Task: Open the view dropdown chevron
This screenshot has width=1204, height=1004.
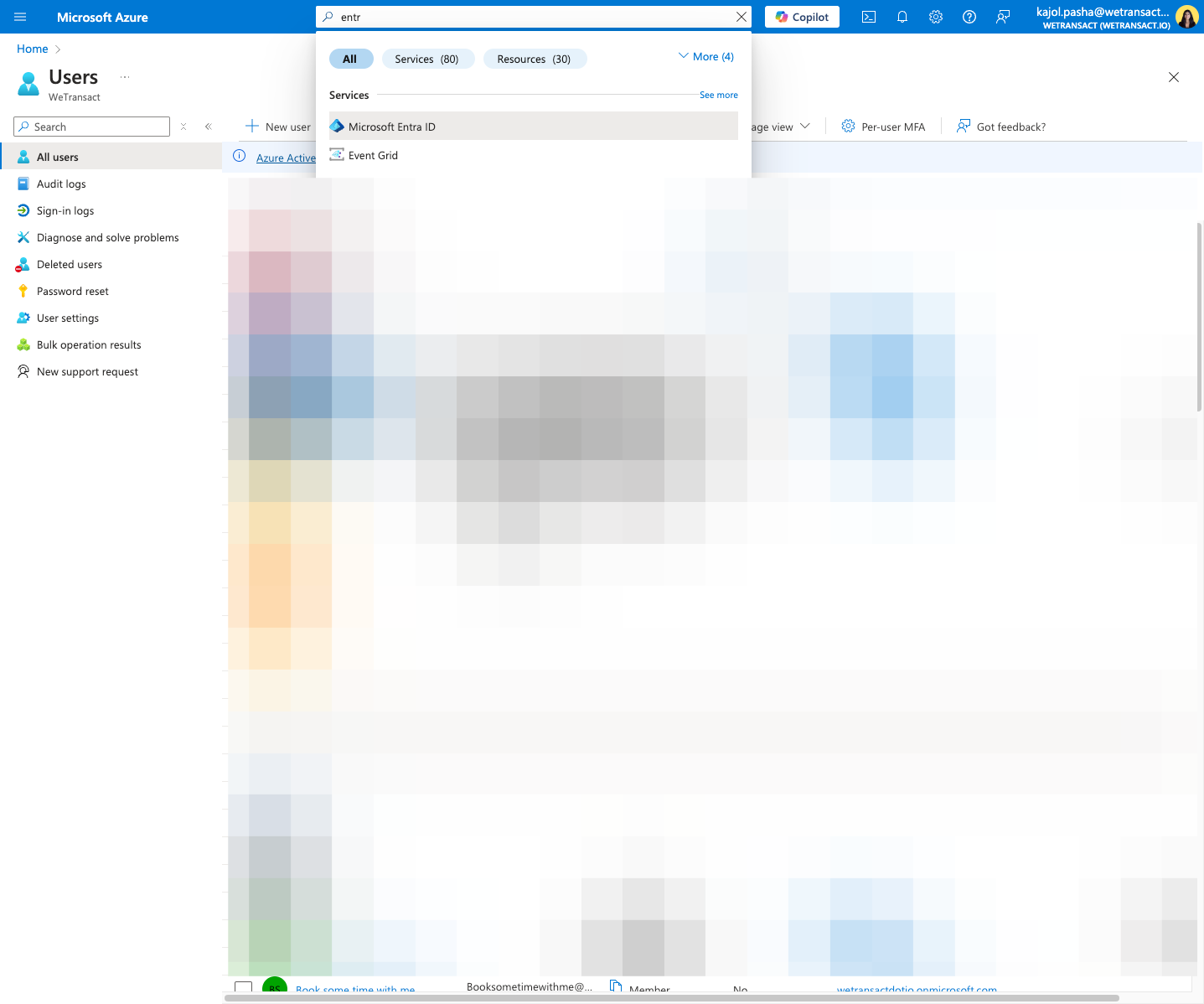Action: [805, 126]
